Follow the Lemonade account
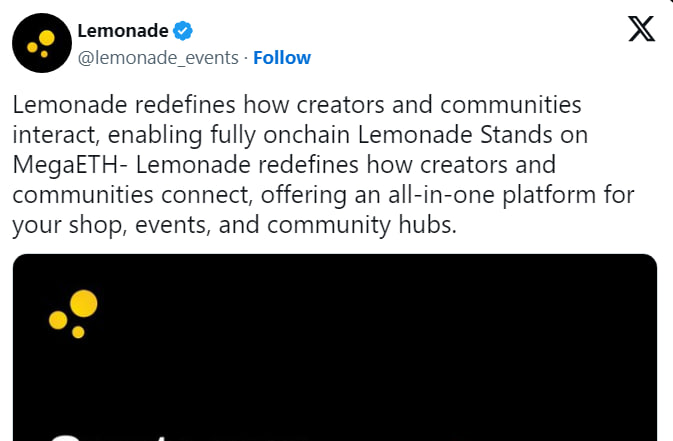Screen dimensions: 673x441 tap(282, 58)
